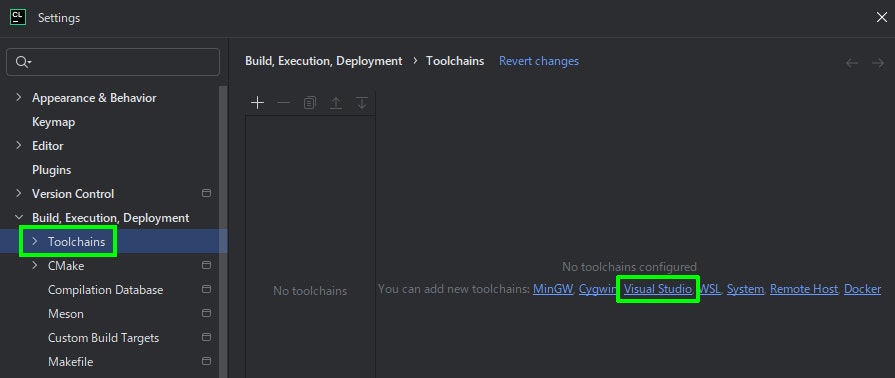Add a new toolchain with plus icon
Viewport: 895px width, 378px height.
[x=257, y=103]
